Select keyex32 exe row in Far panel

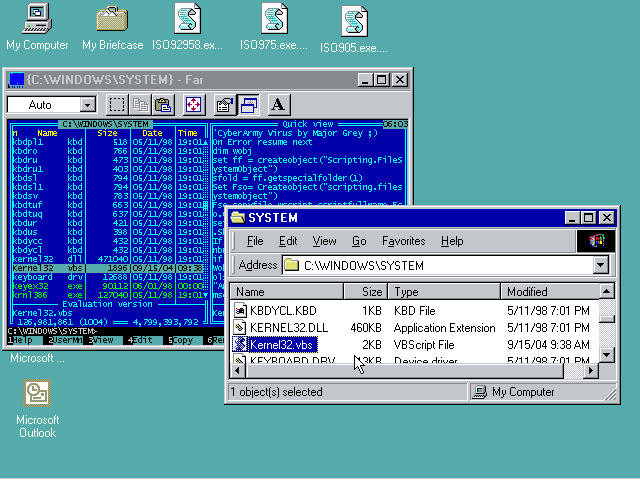(x=108, y=286)
